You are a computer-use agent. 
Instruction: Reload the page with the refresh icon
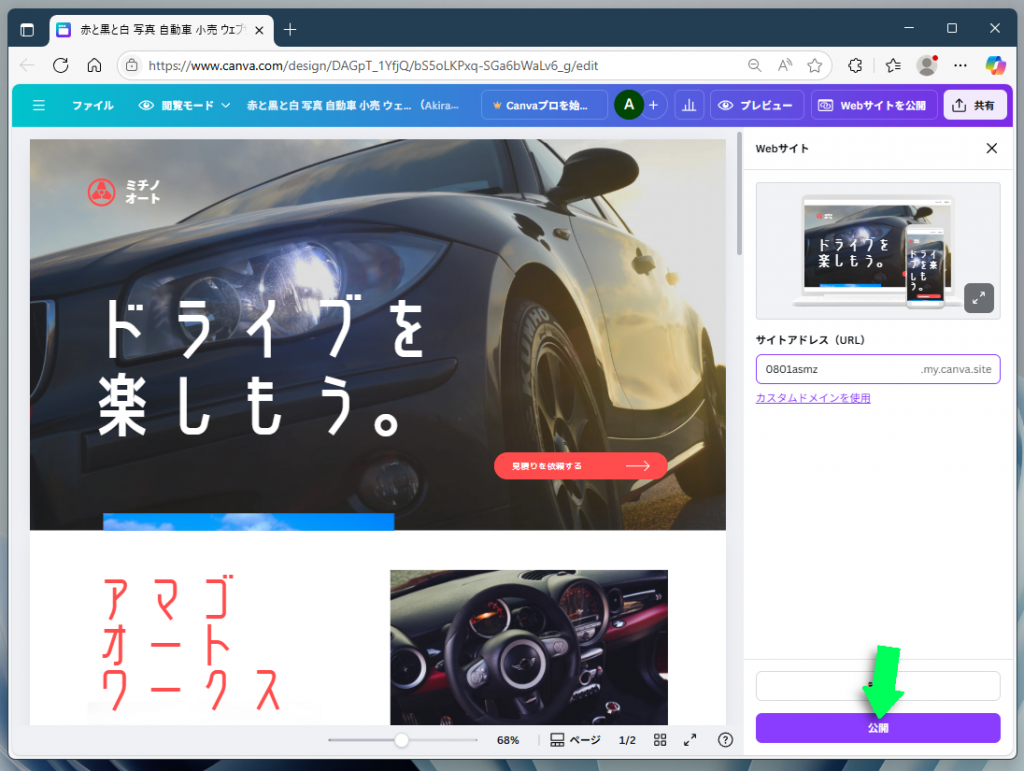point(60,65)
